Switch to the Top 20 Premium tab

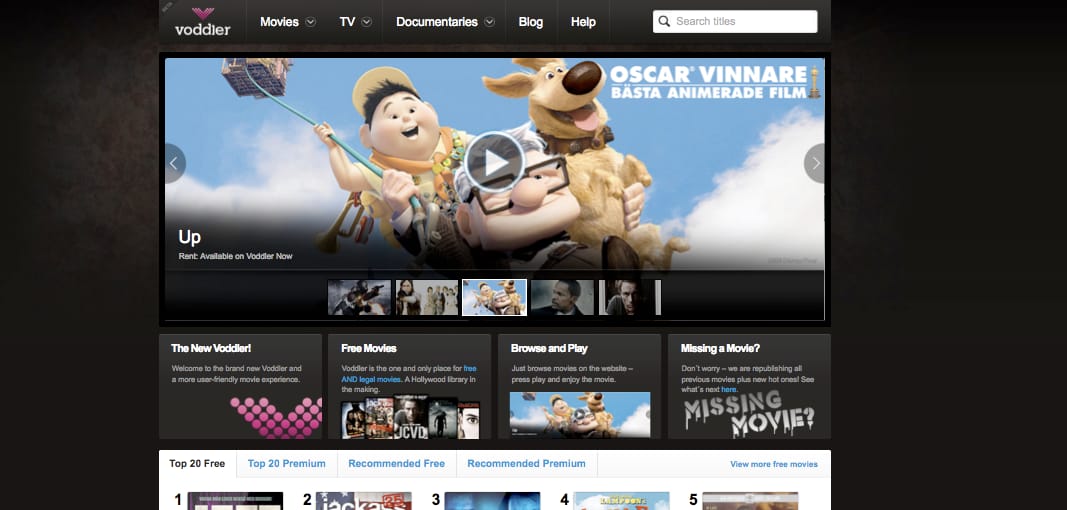(x=286, y=464)
